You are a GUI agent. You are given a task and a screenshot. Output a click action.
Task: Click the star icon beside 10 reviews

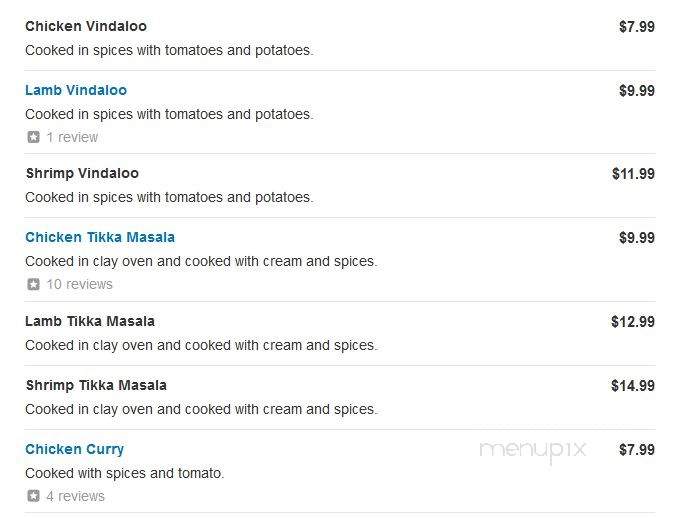34,284
